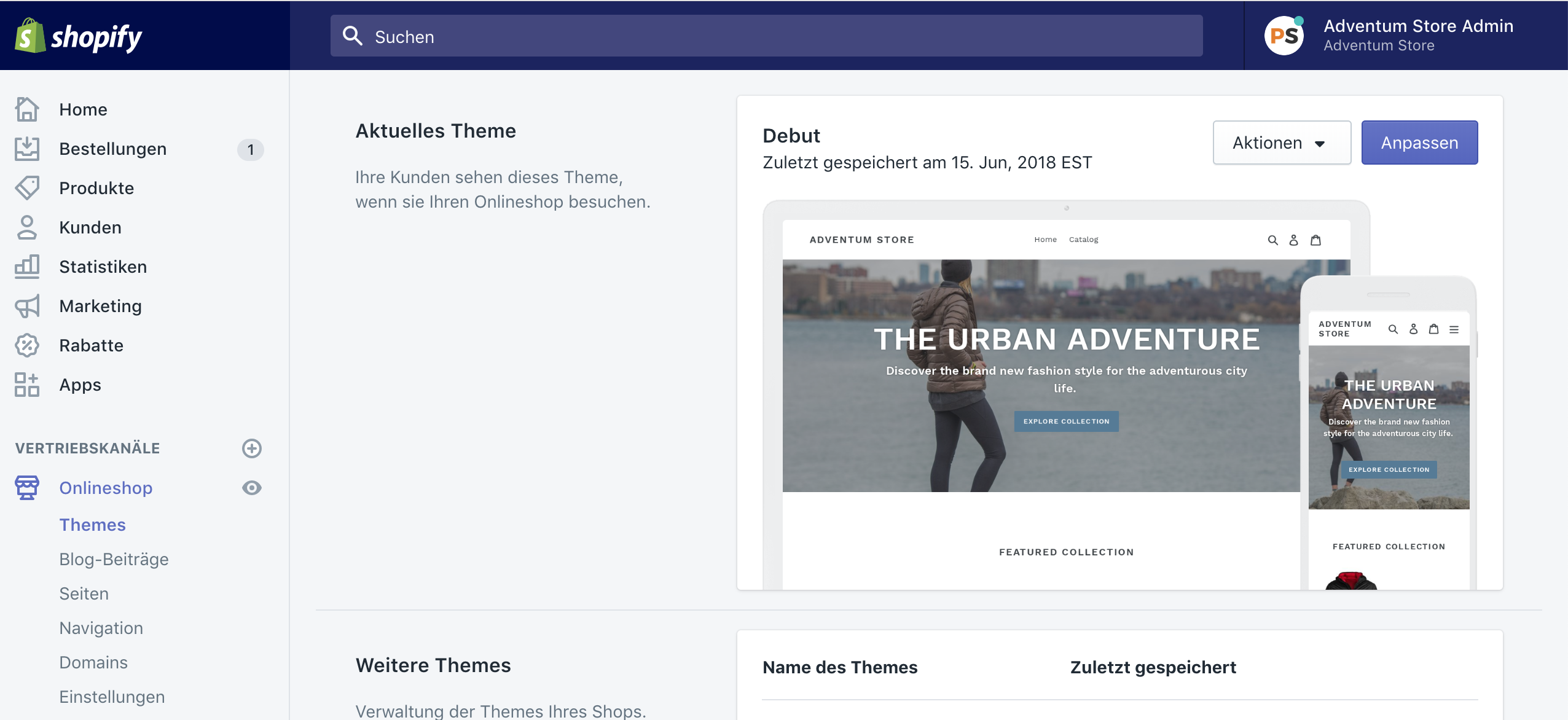Click Explore Collection in desktop preview

pyautogui.click(x=1066, y=421)
